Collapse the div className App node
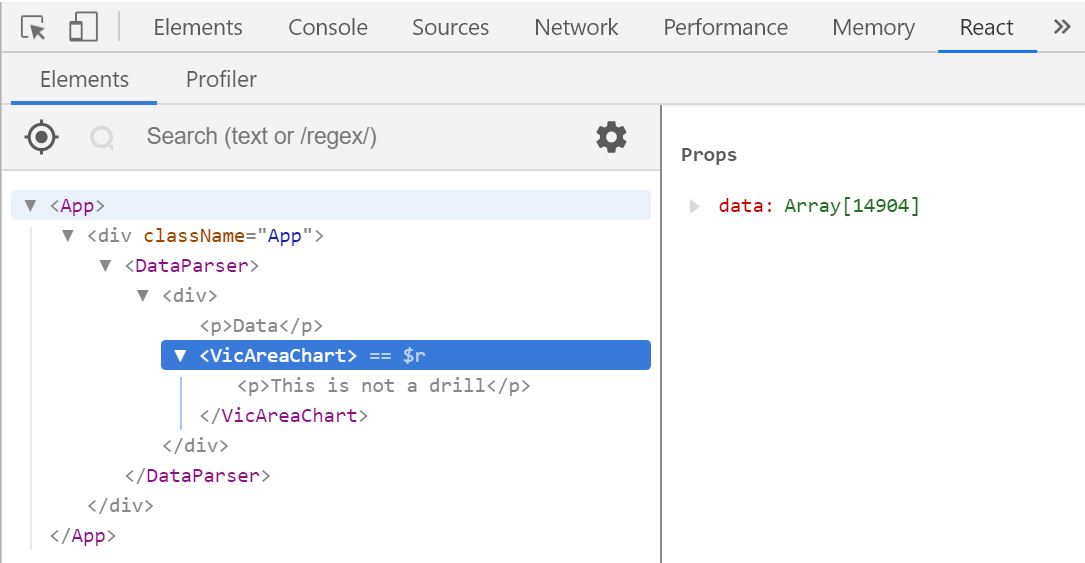1085x563 pixels. (68, 236)
